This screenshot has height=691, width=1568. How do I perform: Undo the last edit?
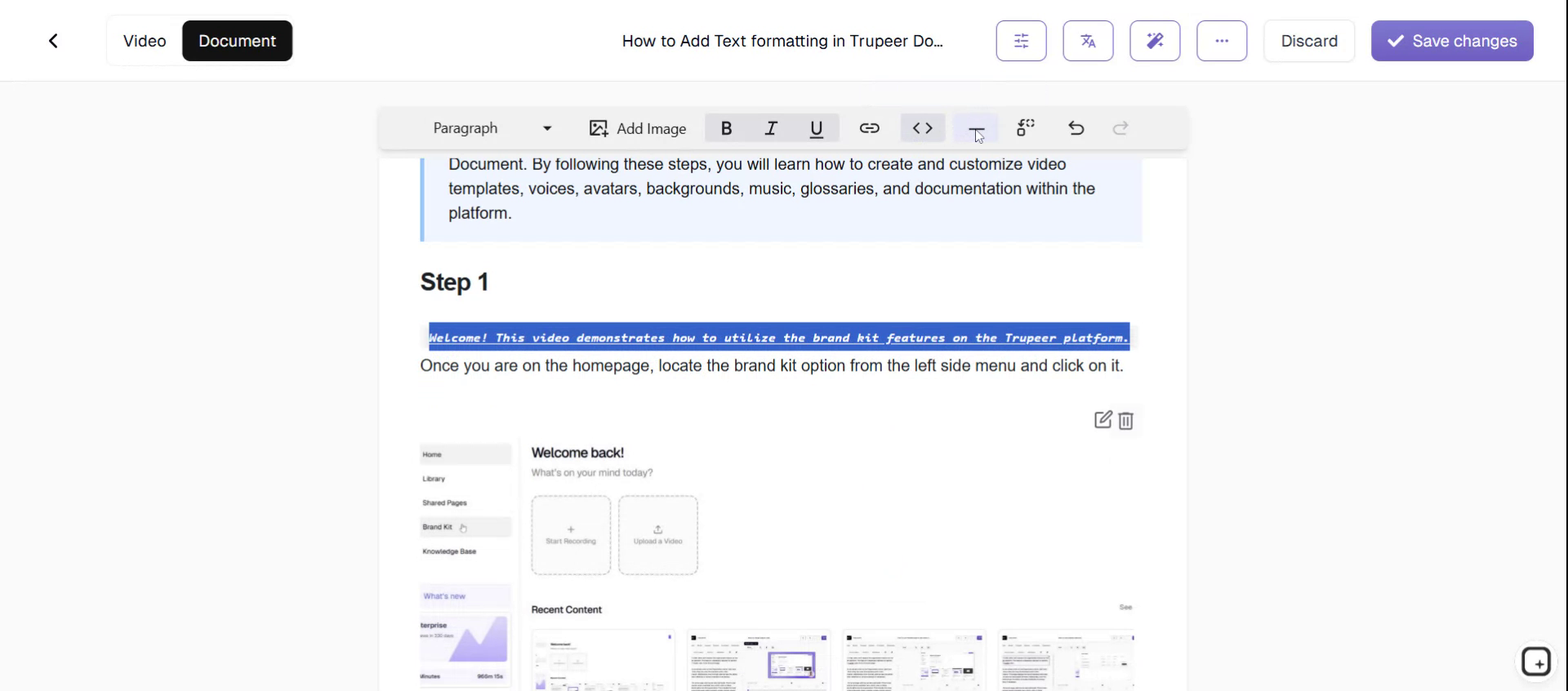(1076, 128)
